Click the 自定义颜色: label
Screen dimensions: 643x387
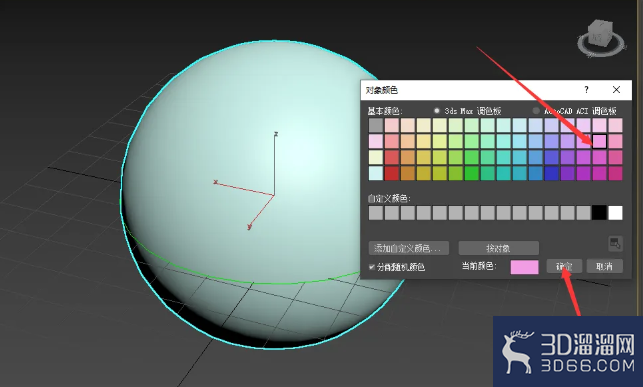pos(389,198)
